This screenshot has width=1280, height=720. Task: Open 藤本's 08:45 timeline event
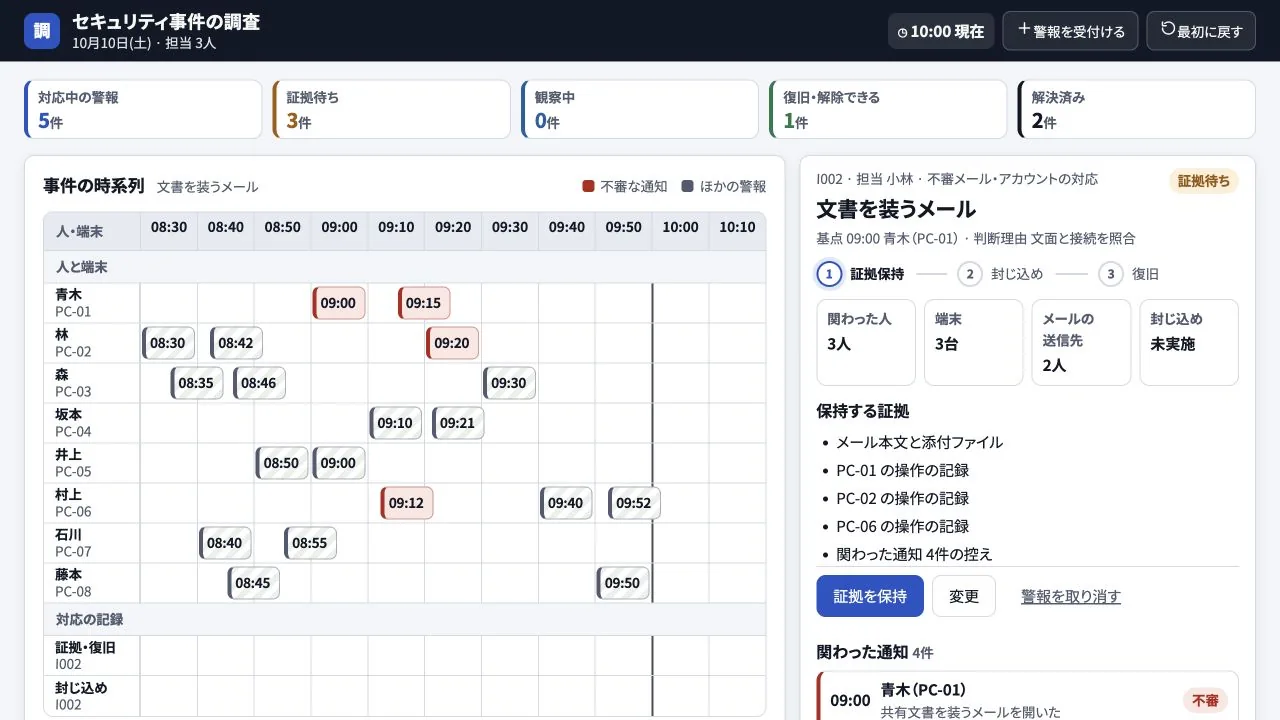(254, 583)
